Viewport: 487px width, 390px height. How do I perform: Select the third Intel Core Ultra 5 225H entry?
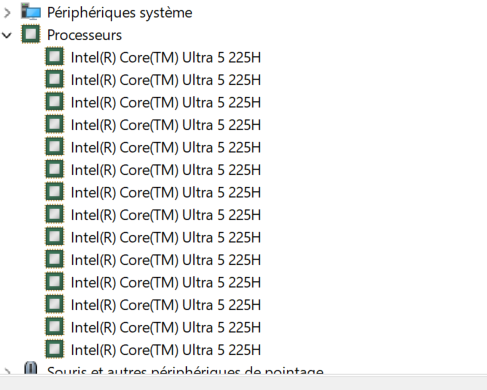166,103
